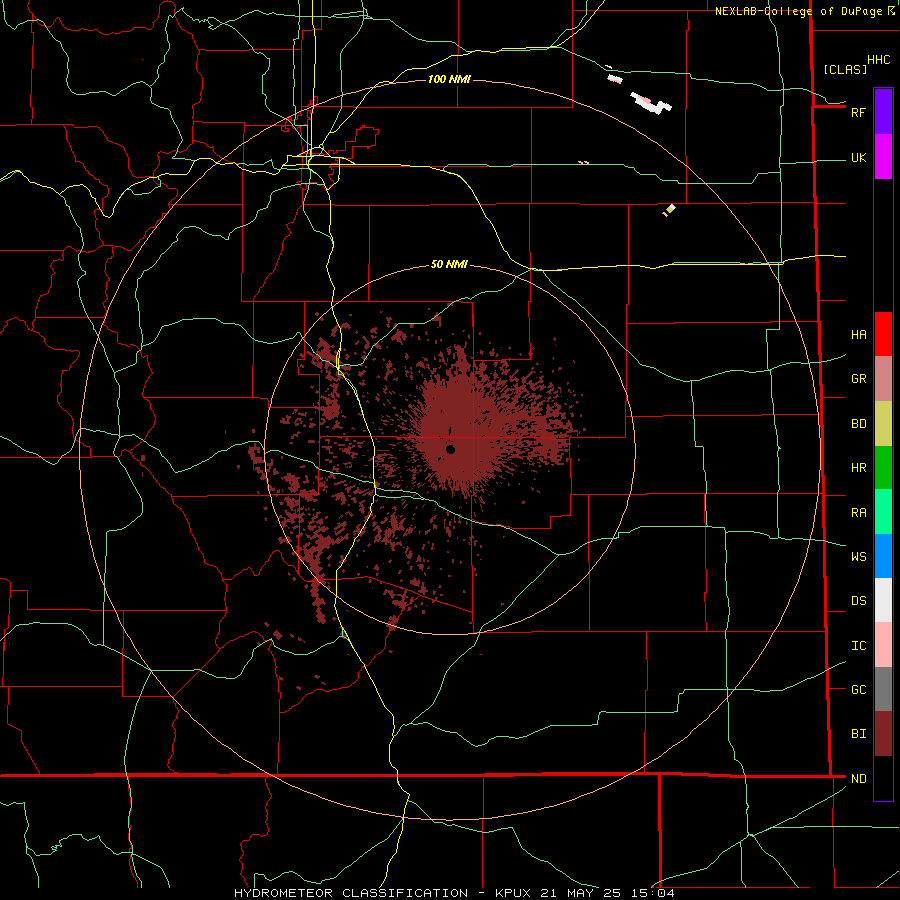This screenshot has height=900, width=900.
Task: Click the [CLAS] units label
Action: tap(845, 69)
